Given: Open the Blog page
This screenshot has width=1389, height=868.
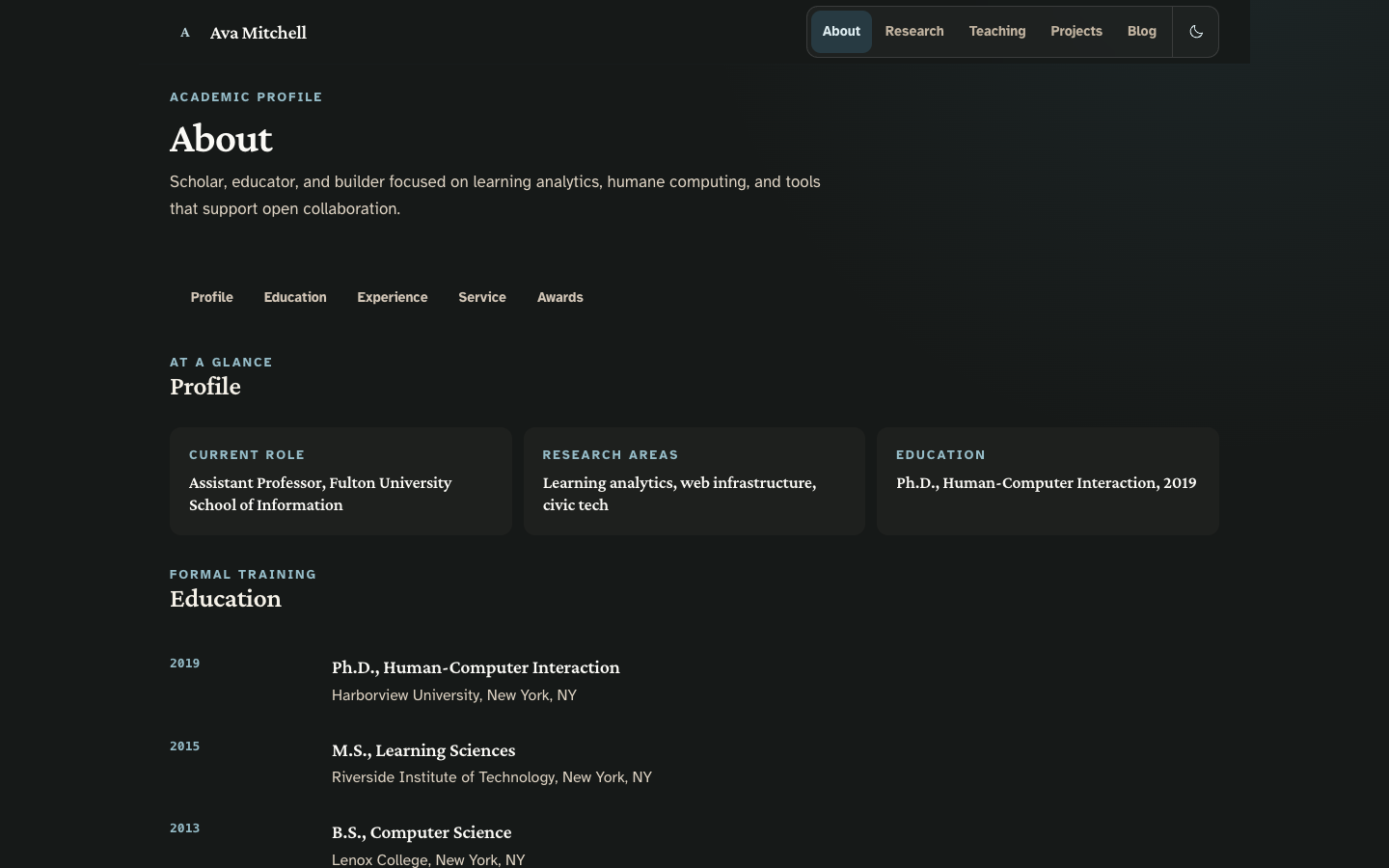Looking at the screenshot, I should [x=1142, y=32].
